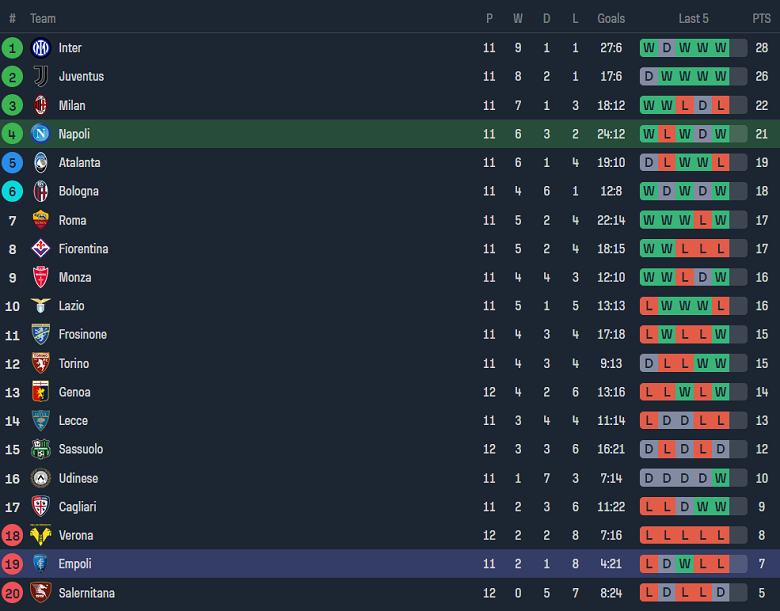
Task: Click the red position 20 badge
Action: click(x=12, y=593)
